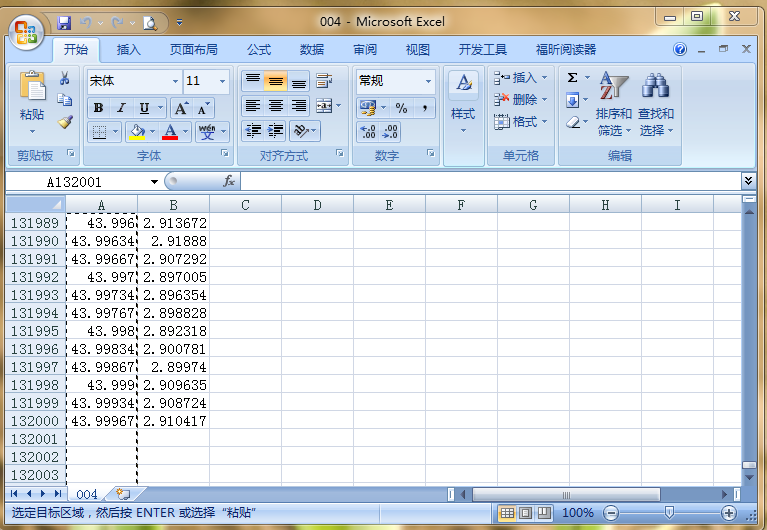Open number format dropdown 常规
The image size is (767, 530).
(428, 81)
